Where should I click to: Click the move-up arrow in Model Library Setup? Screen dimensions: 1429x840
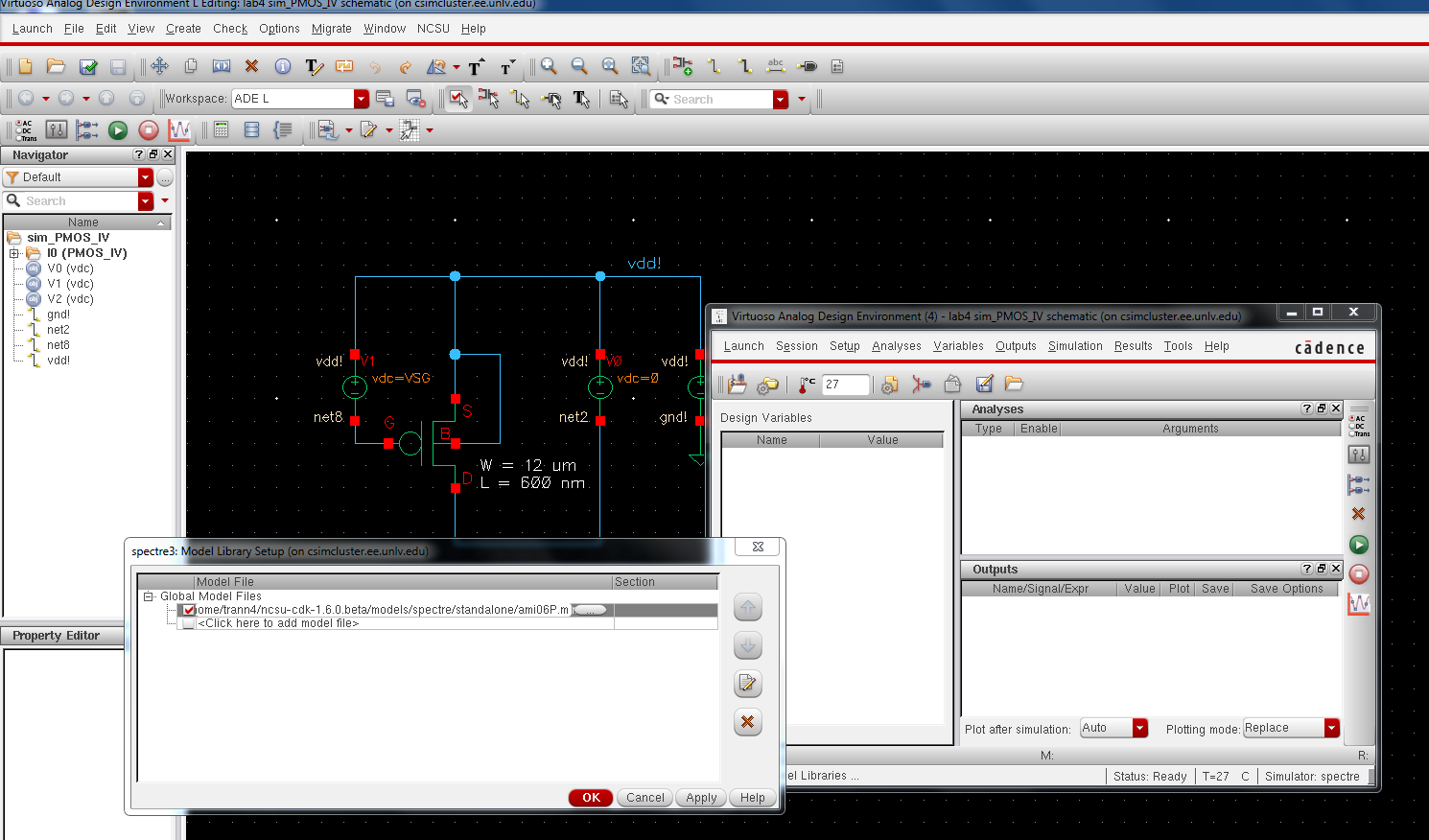coord(748,608)
